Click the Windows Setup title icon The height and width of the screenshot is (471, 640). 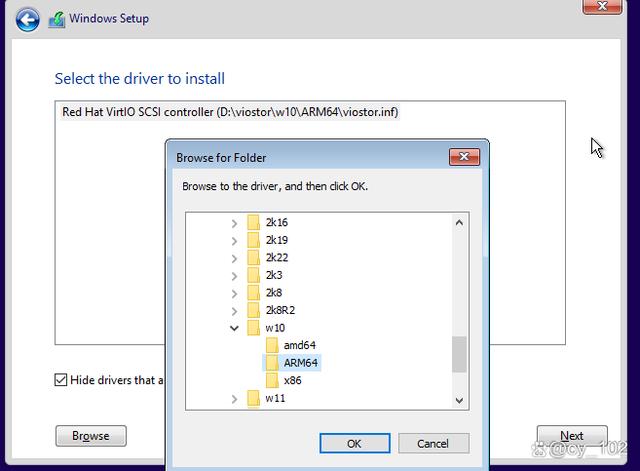(57, 19)
